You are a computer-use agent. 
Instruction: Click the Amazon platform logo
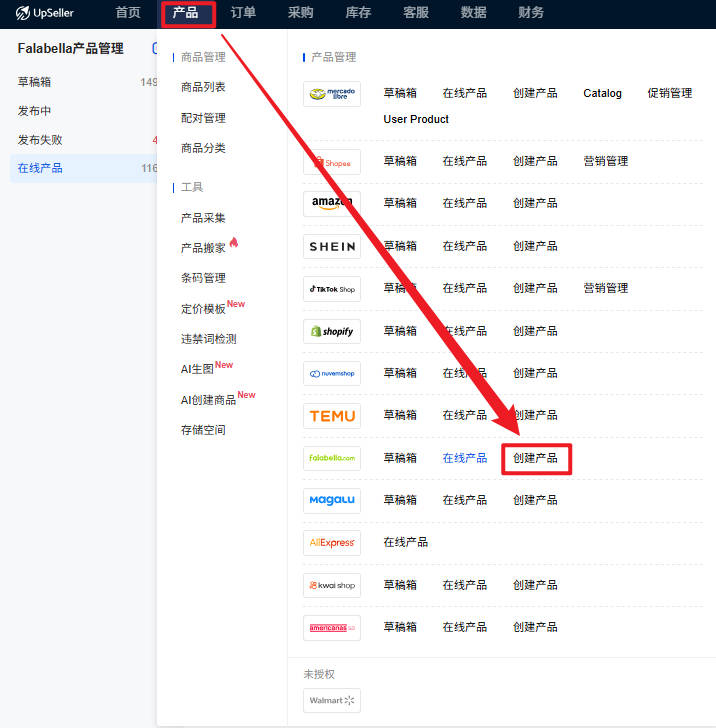click(332, 204)
